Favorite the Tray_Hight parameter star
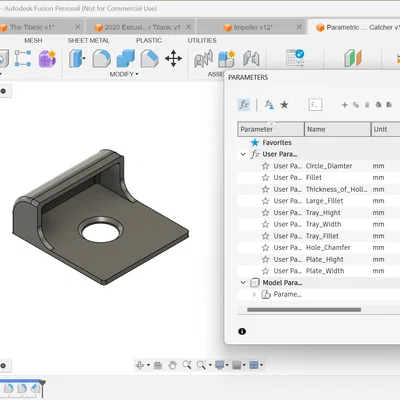 coord(265,213)
